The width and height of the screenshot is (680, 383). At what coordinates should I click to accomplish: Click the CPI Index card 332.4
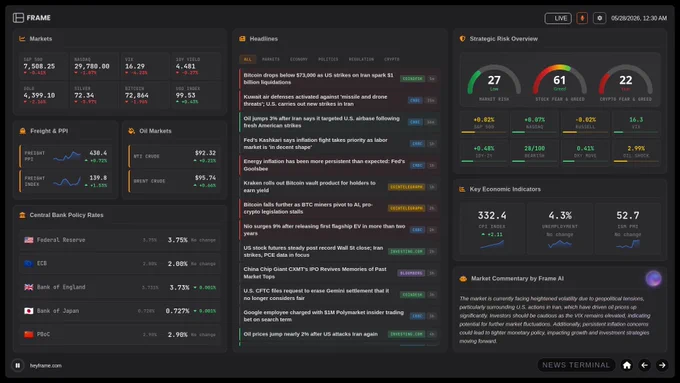tap(492, 228)
